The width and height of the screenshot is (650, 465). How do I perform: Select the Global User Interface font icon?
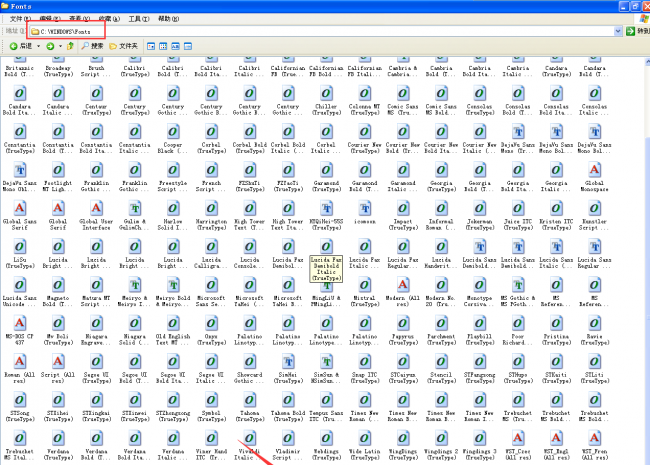click(96, 208)
